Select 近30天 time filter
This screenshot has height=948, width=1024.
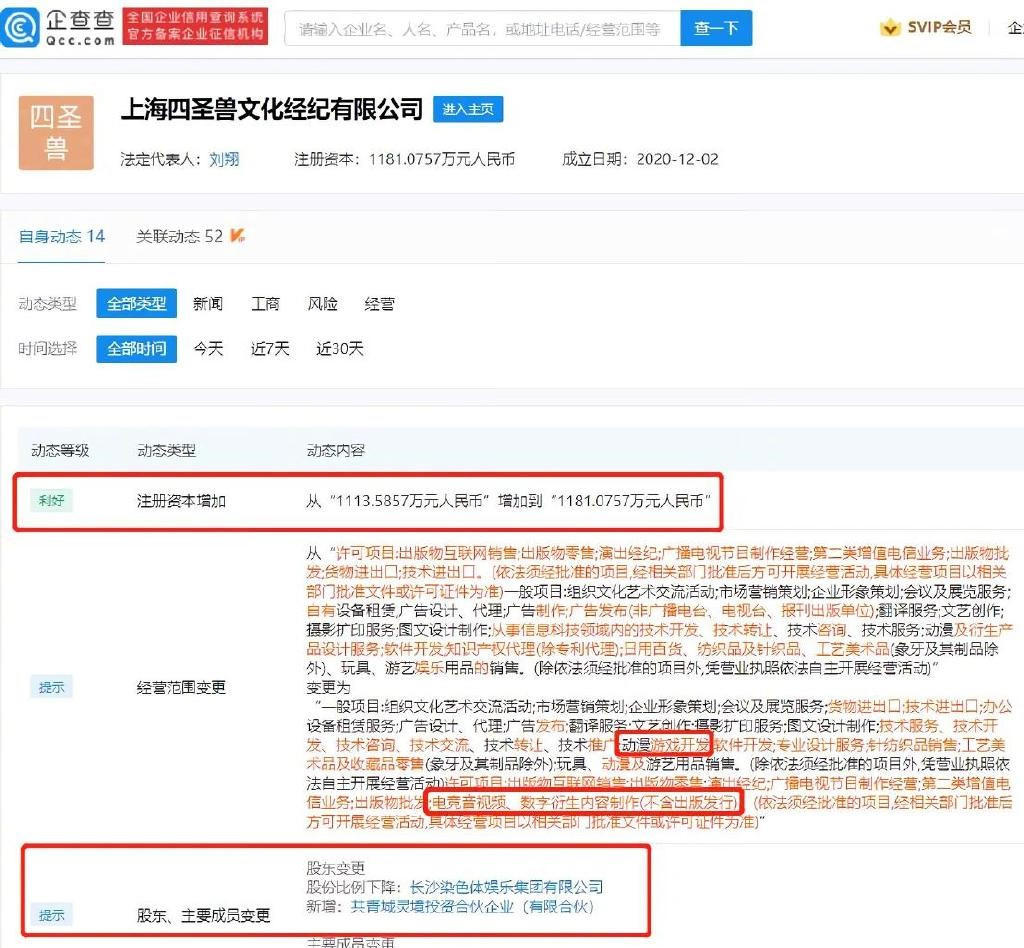pyautogui.click(x=340, y=349)
